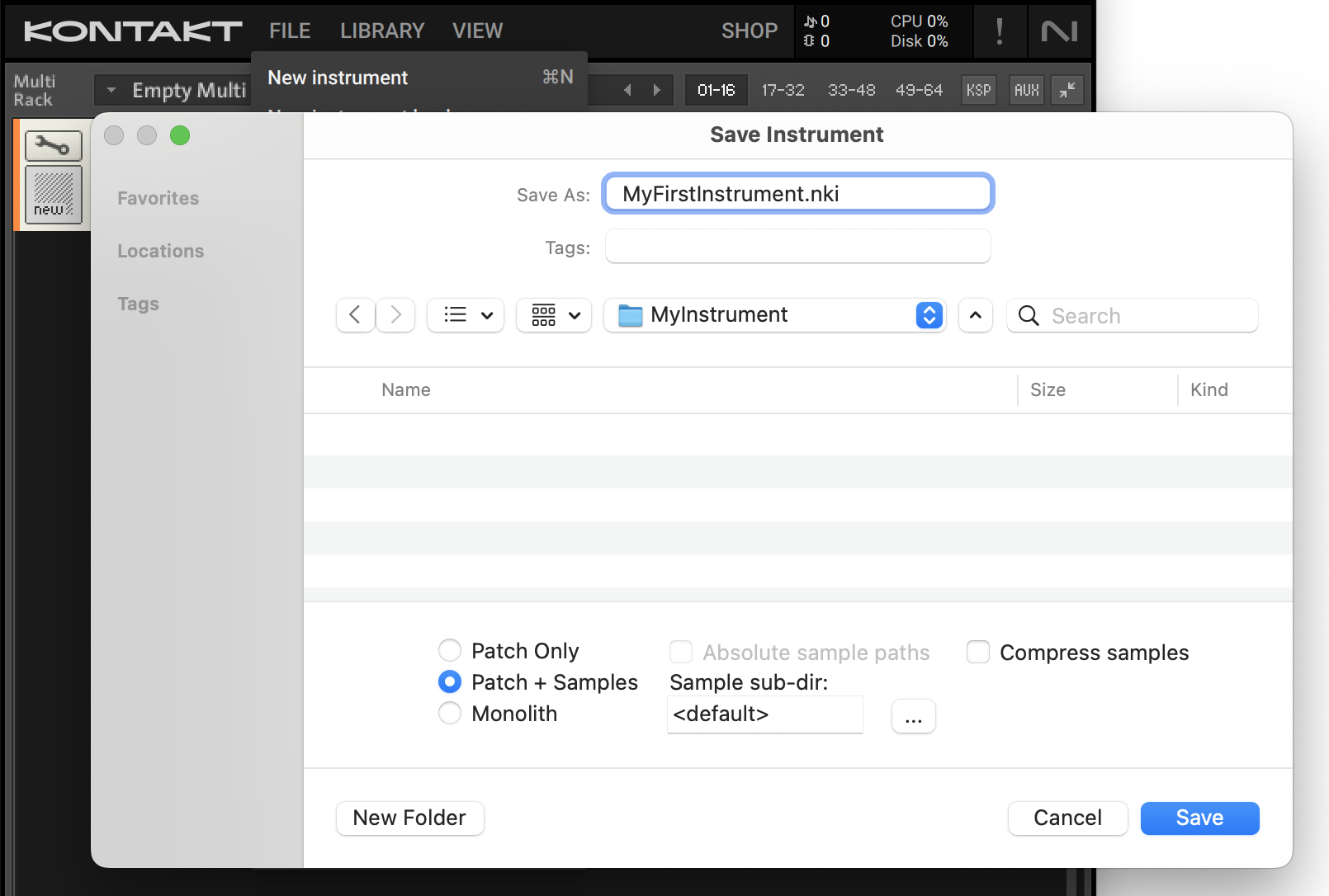Click the CPU 0% usage readout
1329x896 pixels.
(x=919, y=21)
